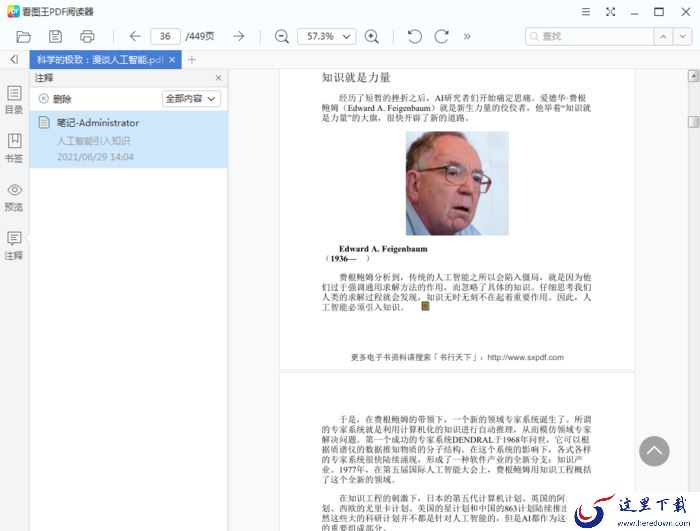Add a new tab with plus button

[192, 59]
